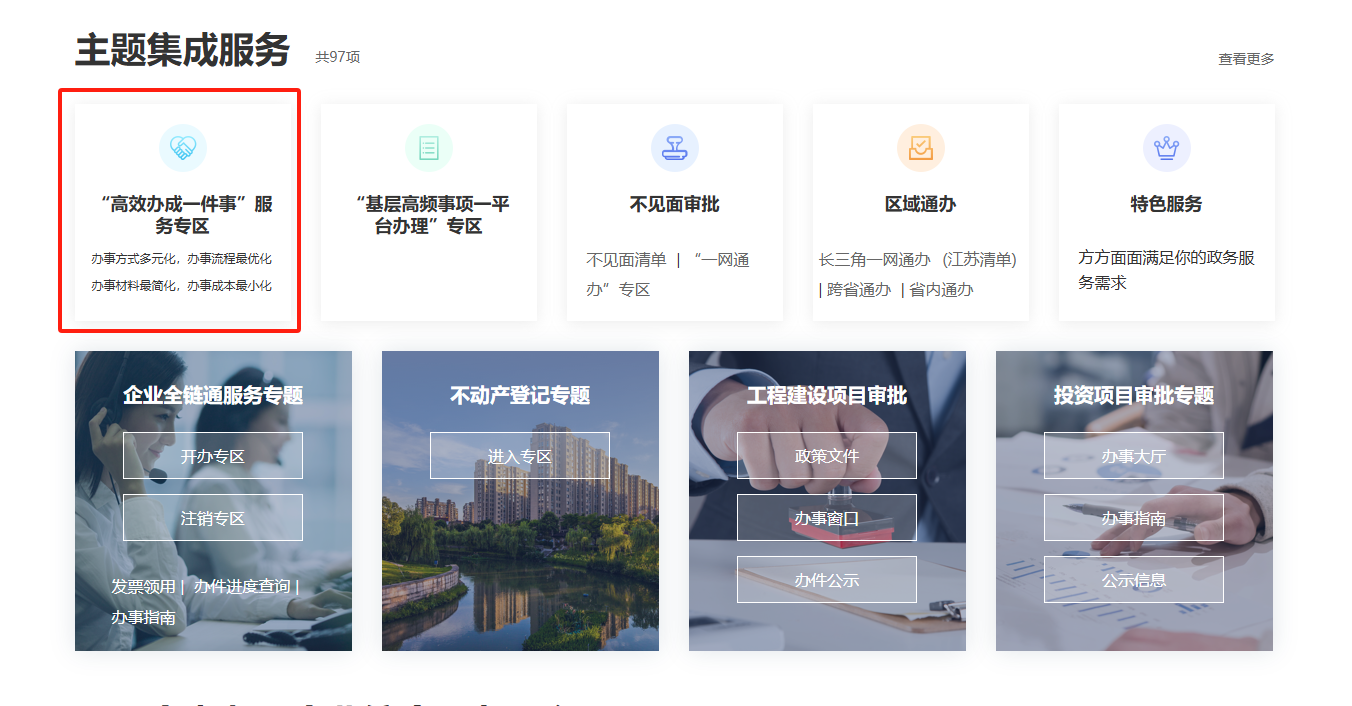Click 办事方式多元化，办事流程最优化 text

181,259
